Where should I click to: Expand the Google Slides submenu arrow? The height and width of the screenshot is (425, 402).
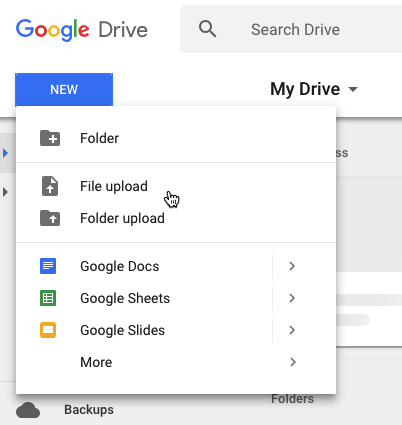click(292, 330)
